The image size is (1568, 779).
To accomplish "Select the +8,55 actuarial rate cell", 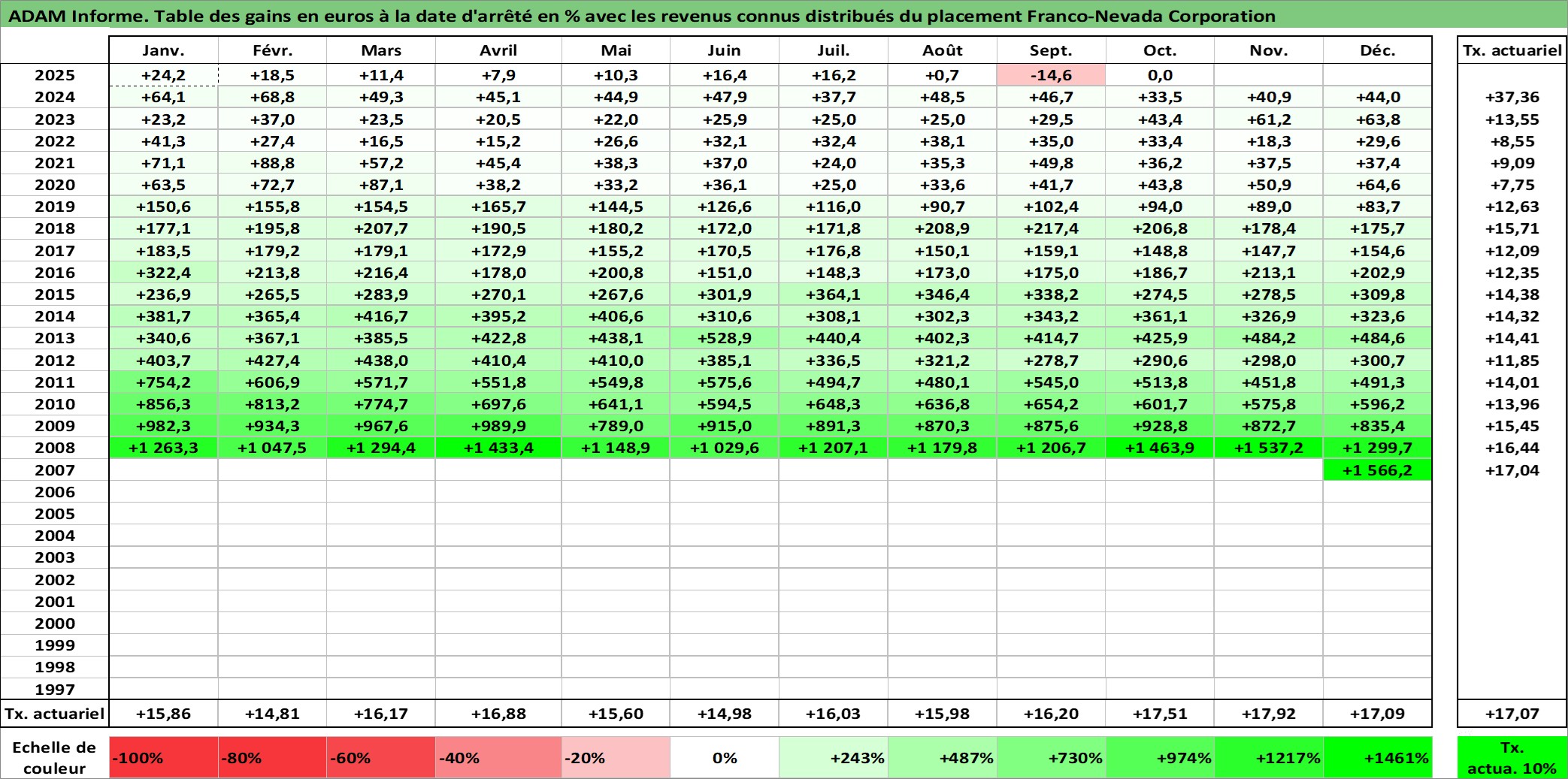I will (x=1512, y=141).
